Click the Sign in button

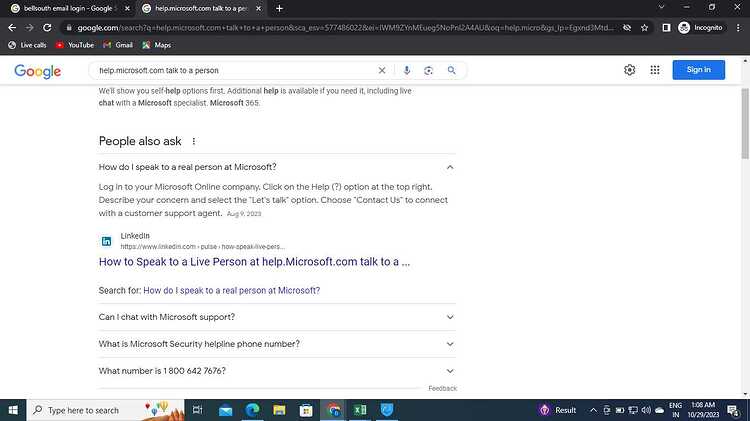coord(698,70)
